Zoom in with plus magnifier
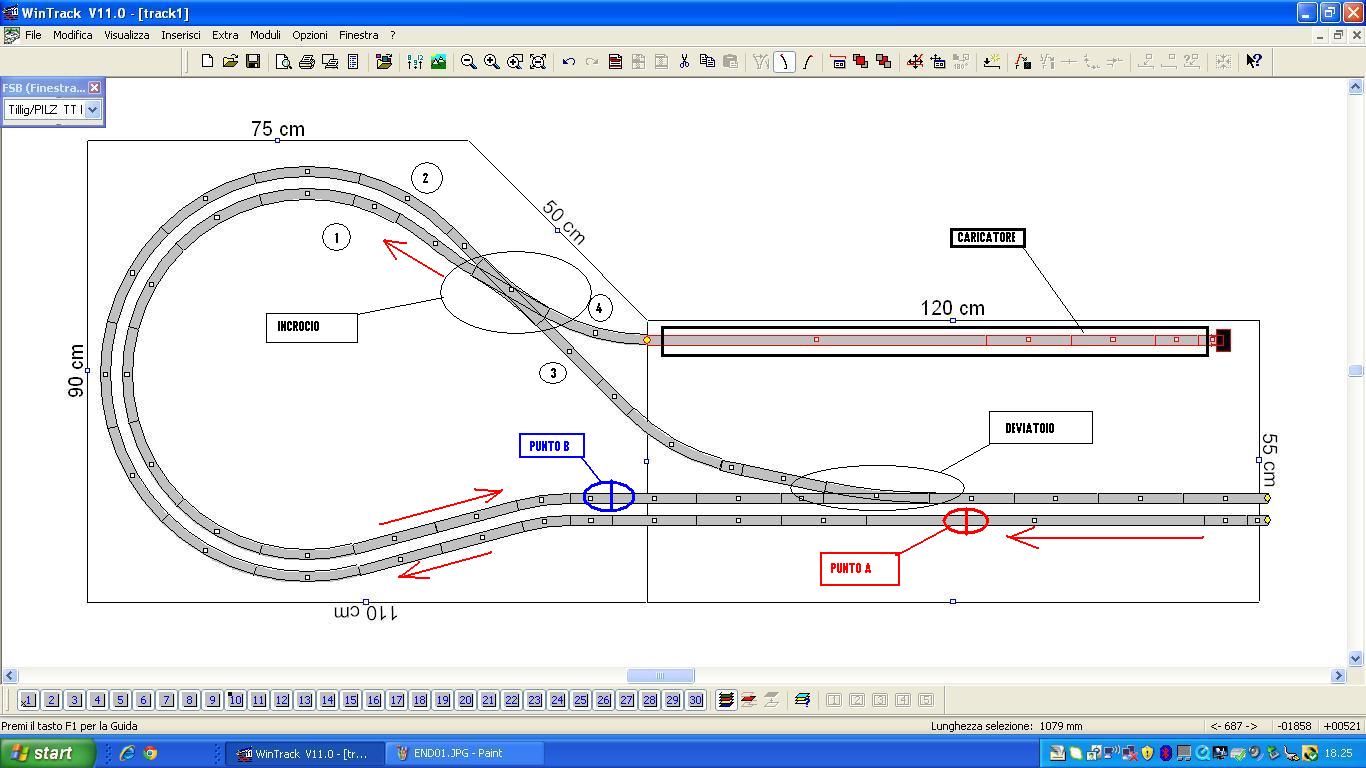The height and width of the screenshot is (768, 1366). pos(491,61)
